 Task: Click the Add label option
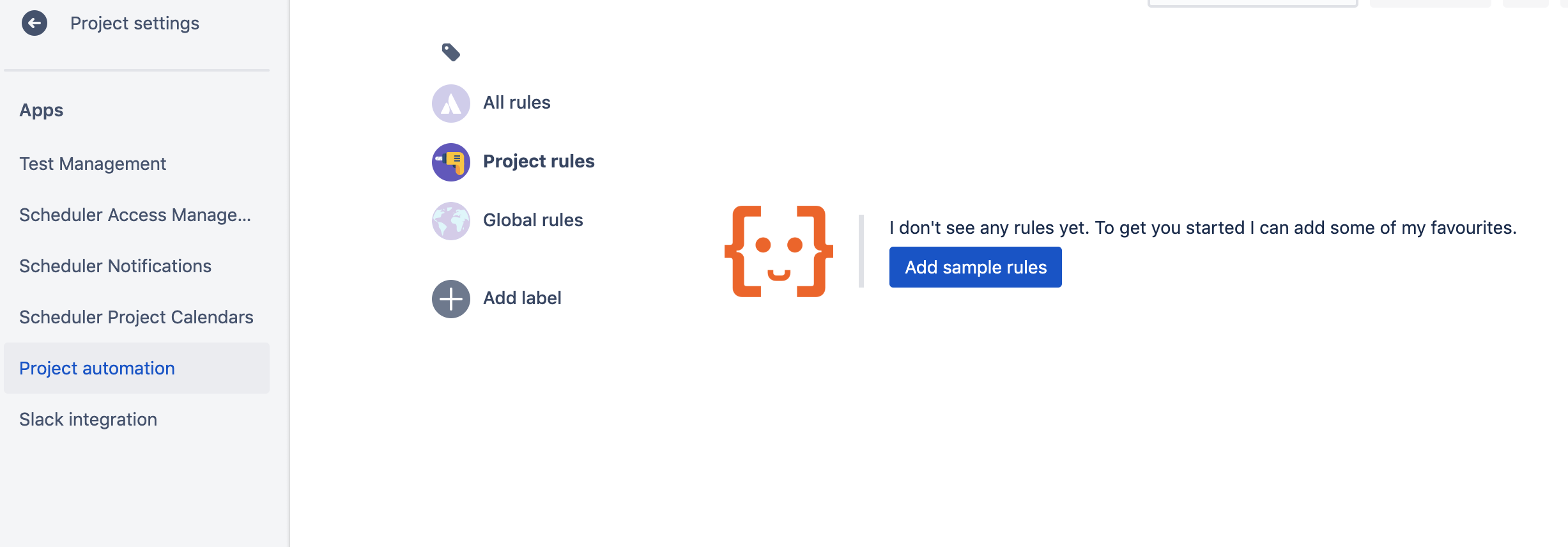tap(522, 298)
